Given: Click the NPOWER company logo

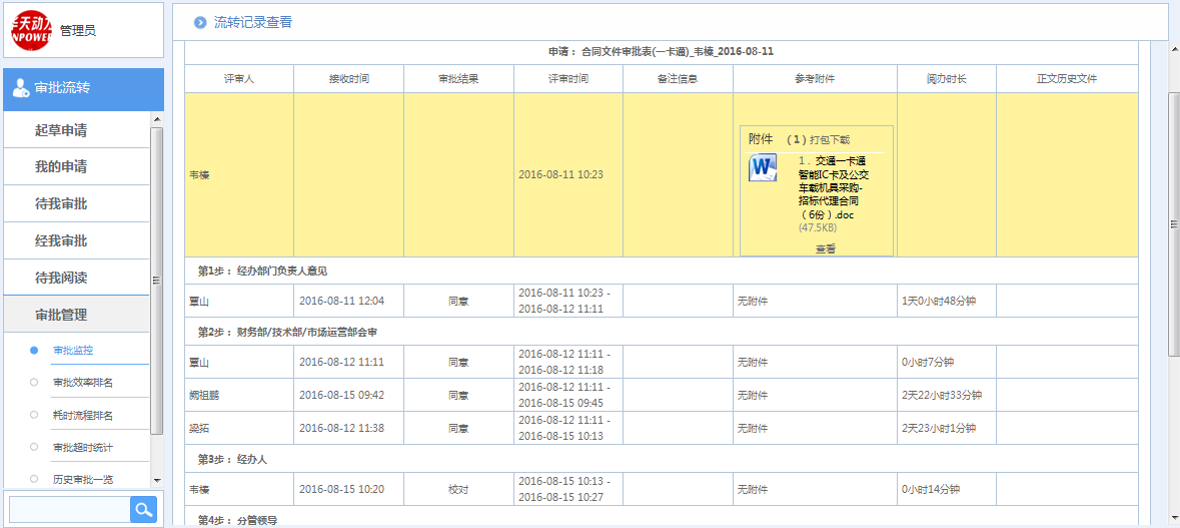Looking at the screenshot, I should click(x=31, y=29).
